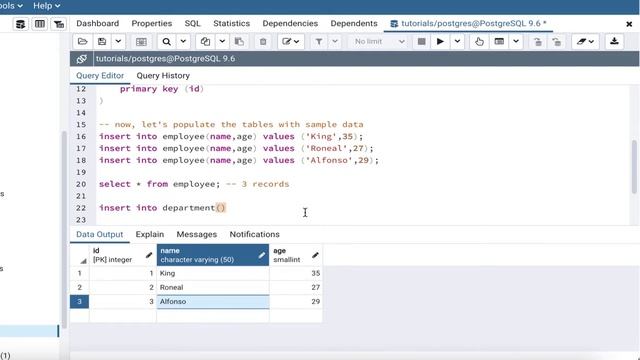The height and width of the screenshot is (360, 640).
Task: Switch to the Statistics tab
Action: point(231,24)
